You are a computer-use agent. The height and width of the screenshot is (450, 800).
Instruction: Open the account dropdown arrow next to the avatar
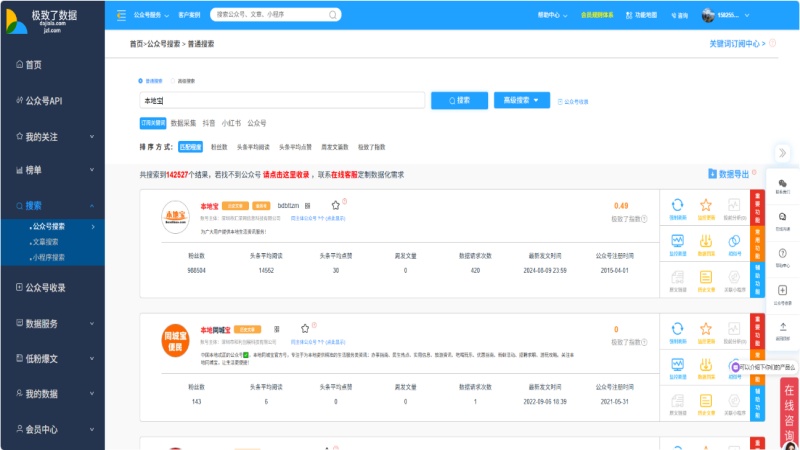tap(747, 15)
